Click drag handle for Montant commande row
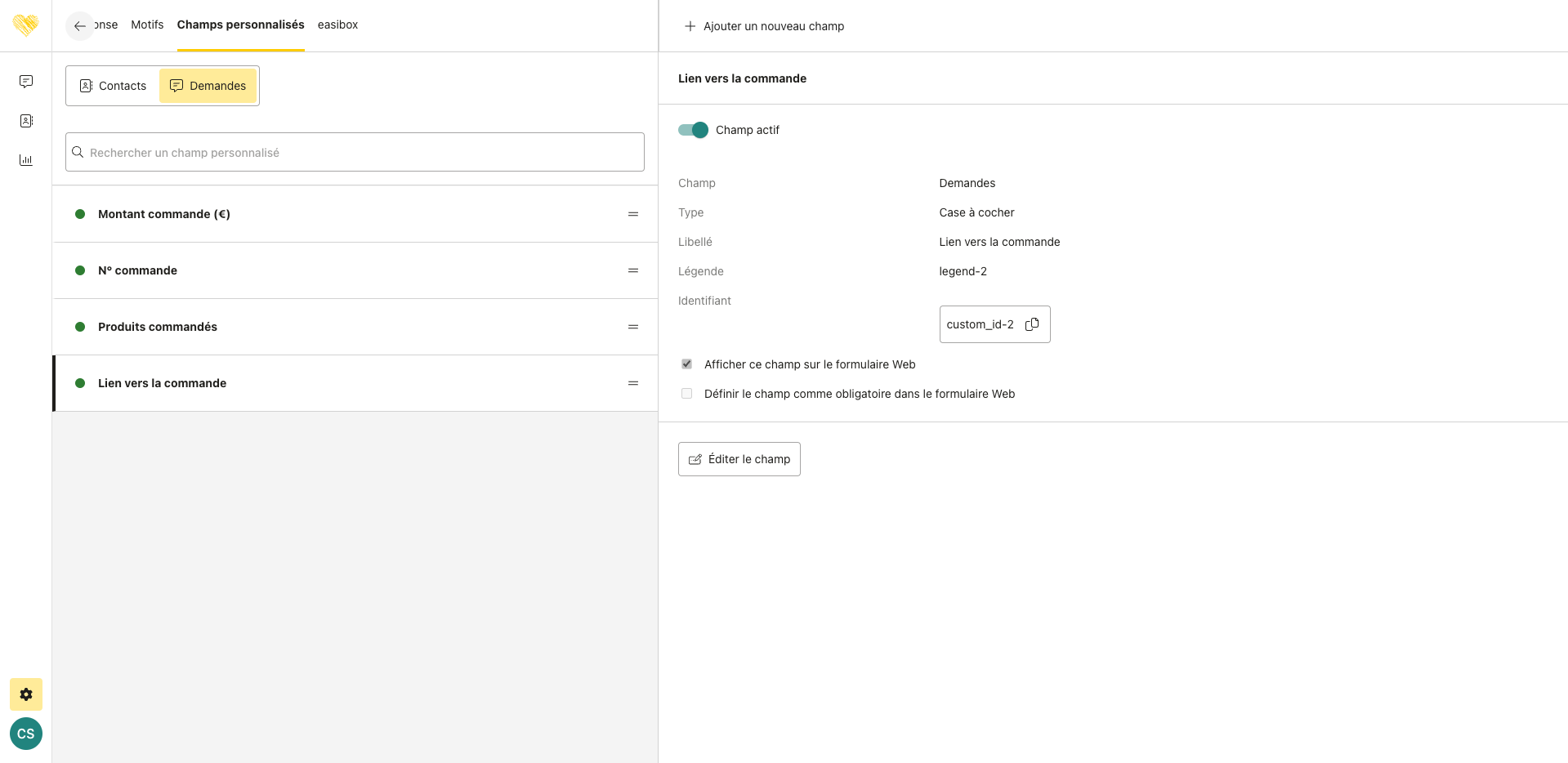This screenshot has height=763, width=1568. pos(632,214)
